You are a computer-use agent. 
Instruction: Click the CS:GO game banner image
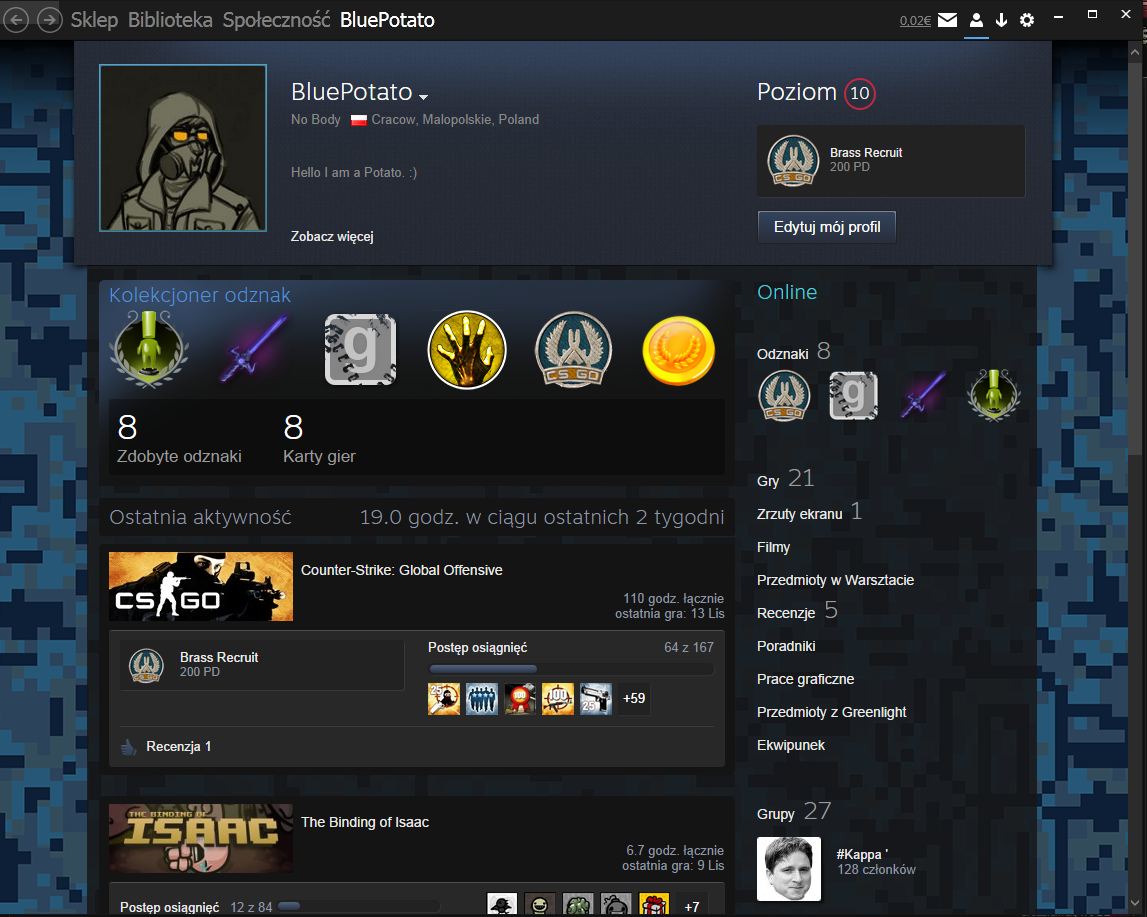[201, 586]
